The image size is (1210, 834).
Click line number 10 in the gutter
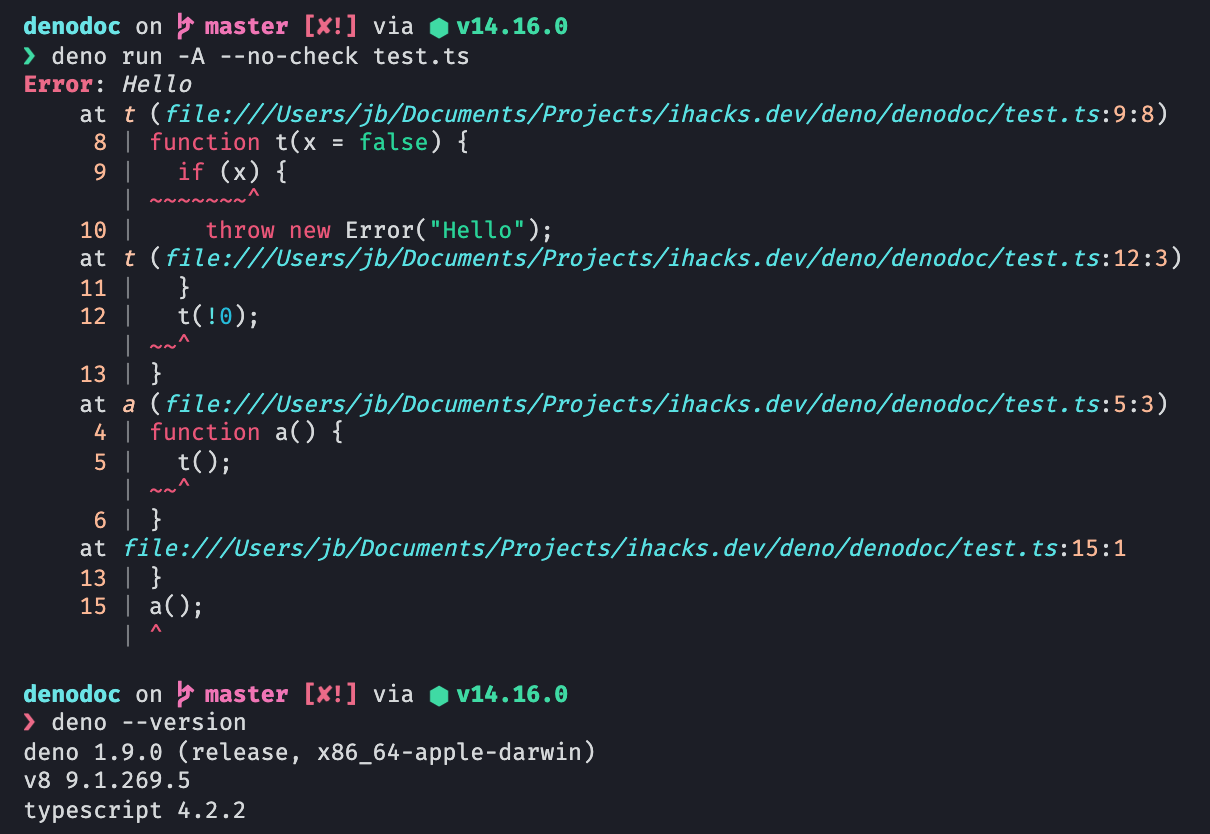pos(93,230)
